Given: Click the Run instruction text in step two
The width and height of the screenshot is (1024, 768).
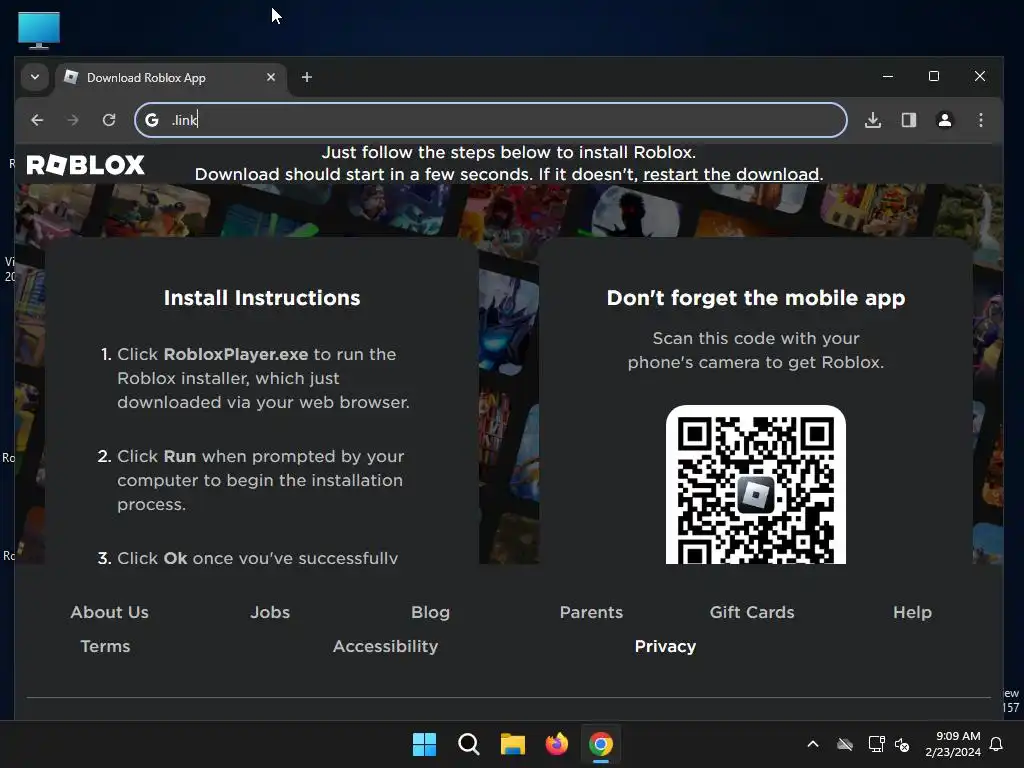Looking at the screenshot, I should (x=180, y=456).
